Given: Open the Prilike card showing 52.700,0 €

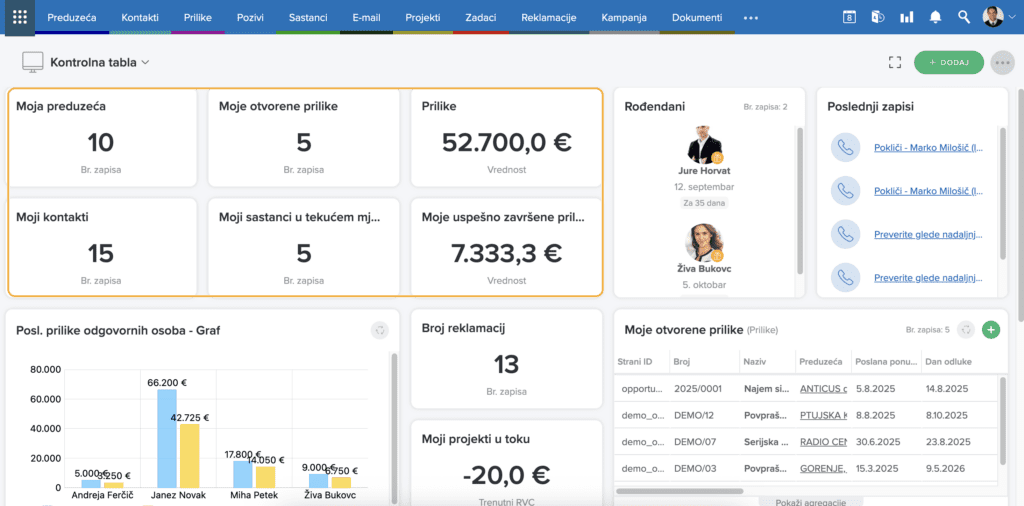Looking at the screenshot, I should [506, 138].
